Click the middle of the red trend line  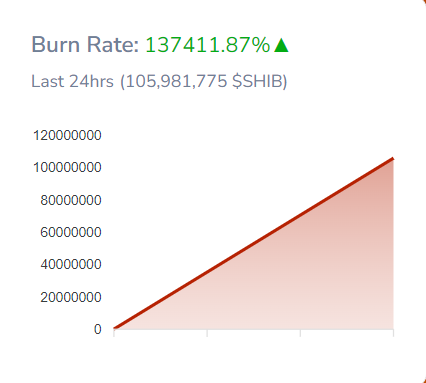point(254,244)
